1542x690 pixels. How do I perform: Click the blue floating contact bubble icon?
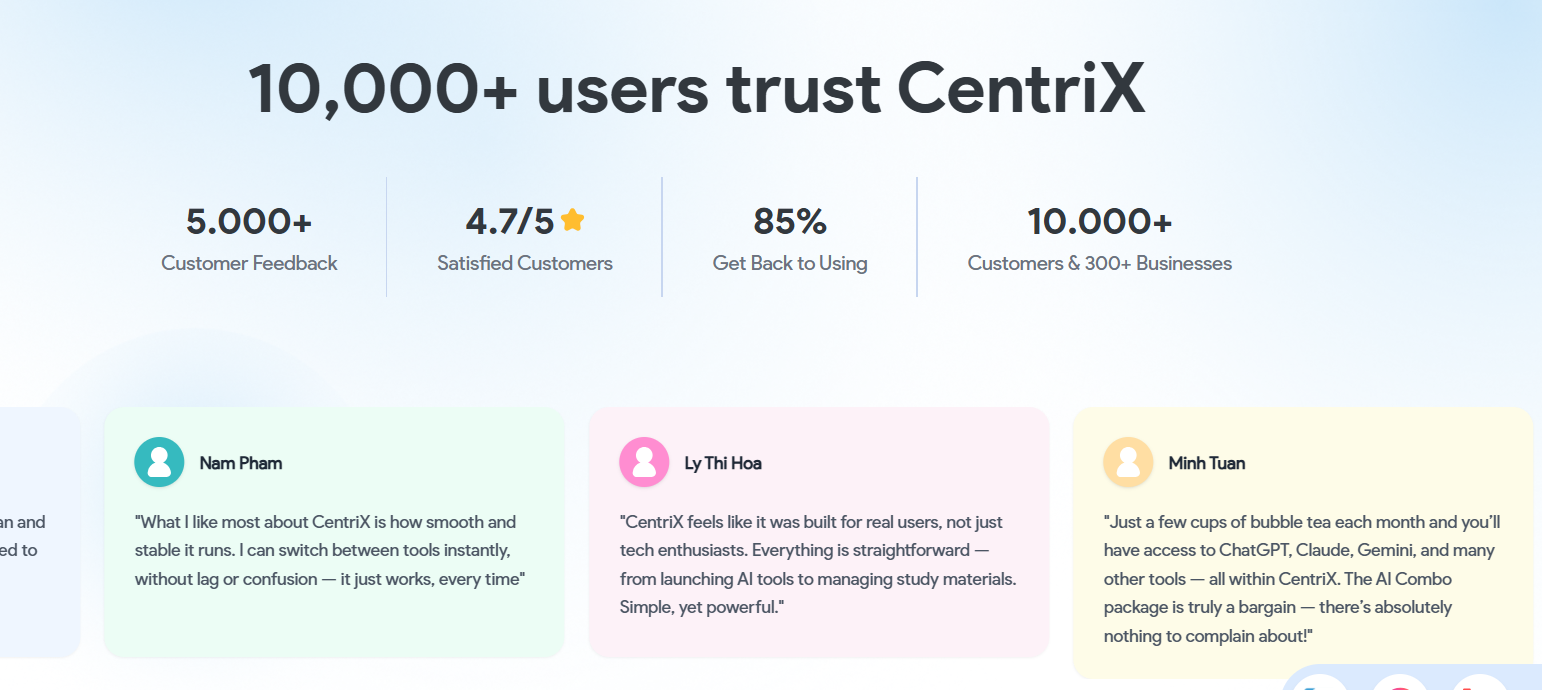(x=1319, y=683)
